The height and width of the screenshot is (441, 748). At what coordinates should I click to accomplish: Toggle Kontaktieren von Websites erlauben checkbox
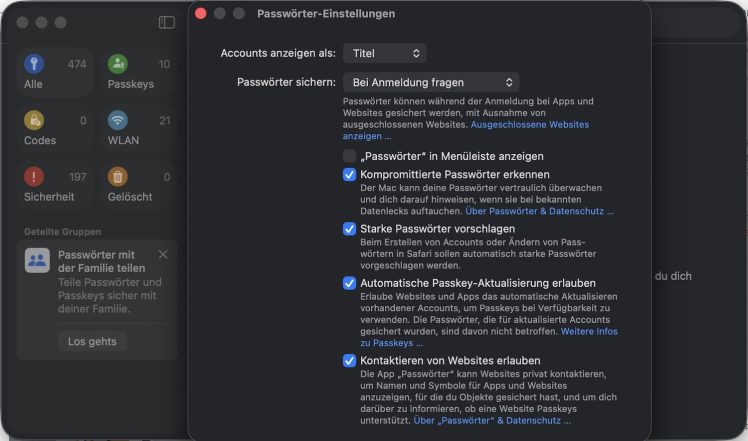pos(349,361)
